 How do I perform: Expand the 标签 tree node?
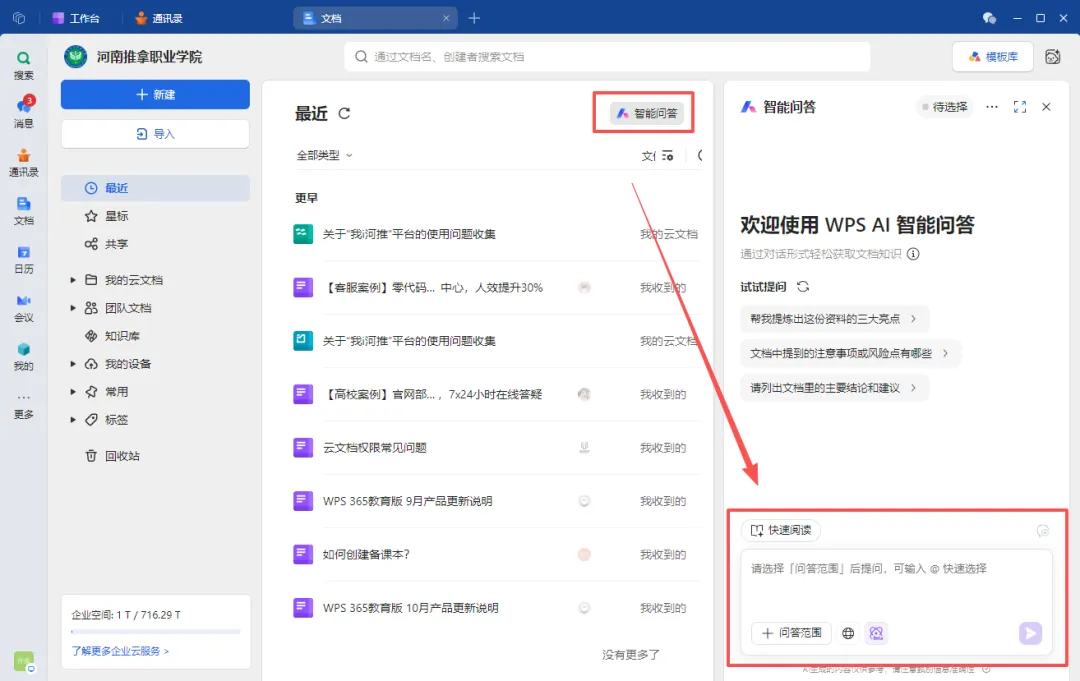(73, 419)
